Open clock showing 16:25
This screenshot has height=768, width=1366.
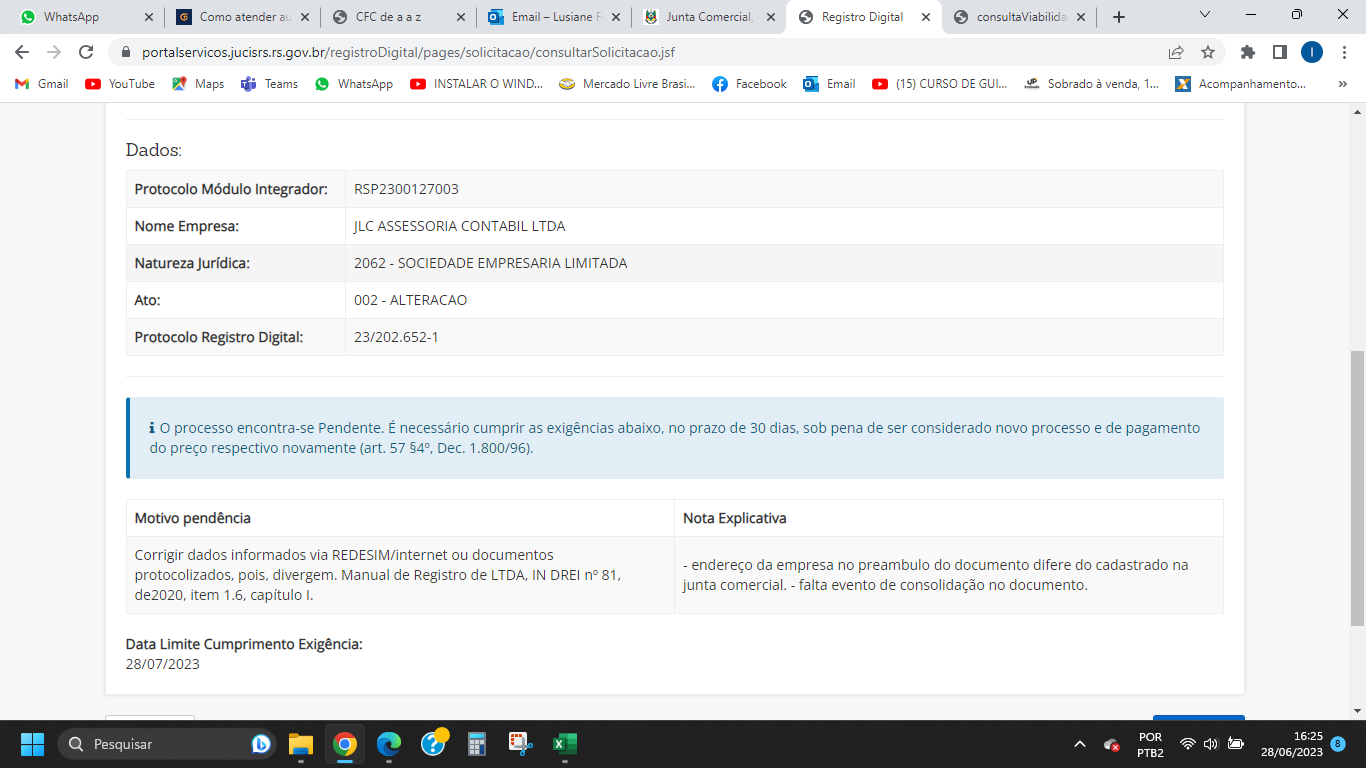click(x=1291, y=744)
